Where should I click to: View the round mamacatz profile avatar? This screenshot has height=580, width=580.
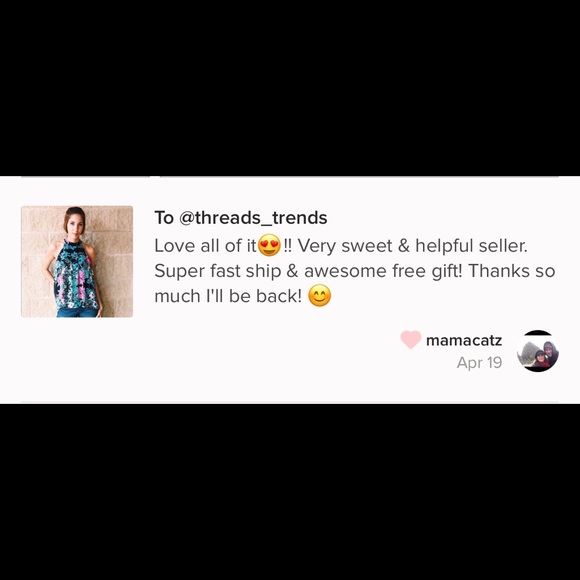pos(538,351)
